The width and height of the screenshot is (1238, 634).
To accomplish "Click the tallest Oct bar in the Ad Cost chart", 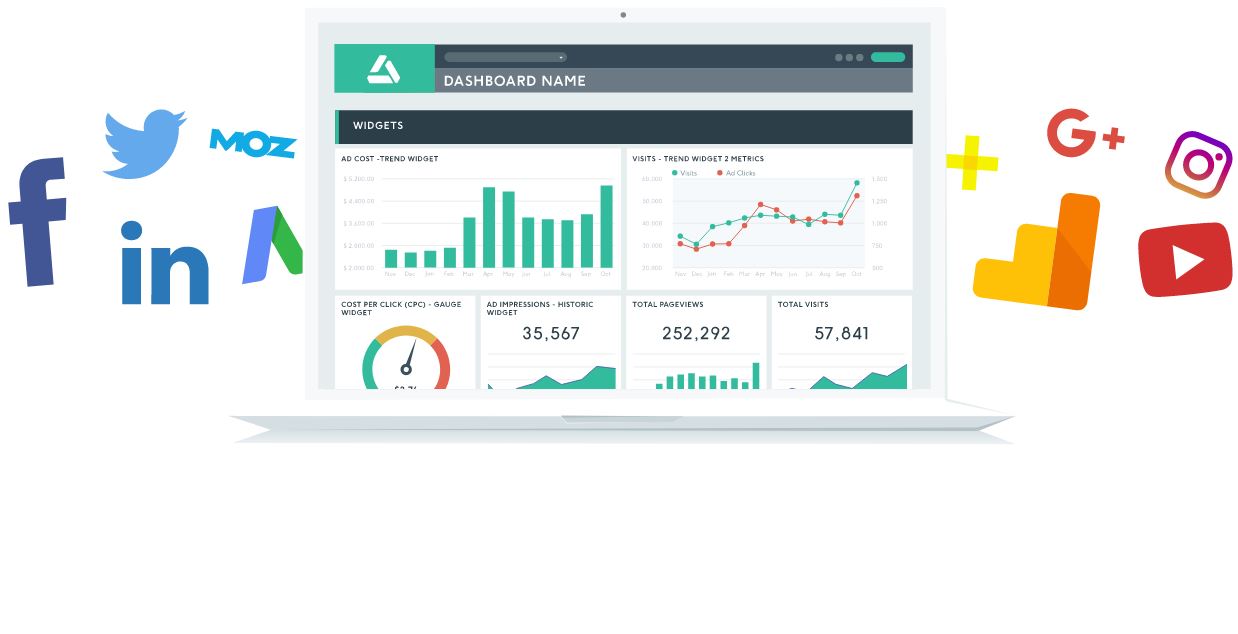I will click(606, 227).
